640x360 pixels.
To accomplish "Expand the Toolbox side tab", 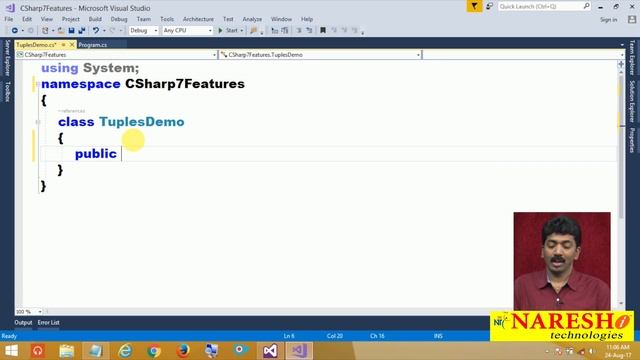I will point(7,91).
